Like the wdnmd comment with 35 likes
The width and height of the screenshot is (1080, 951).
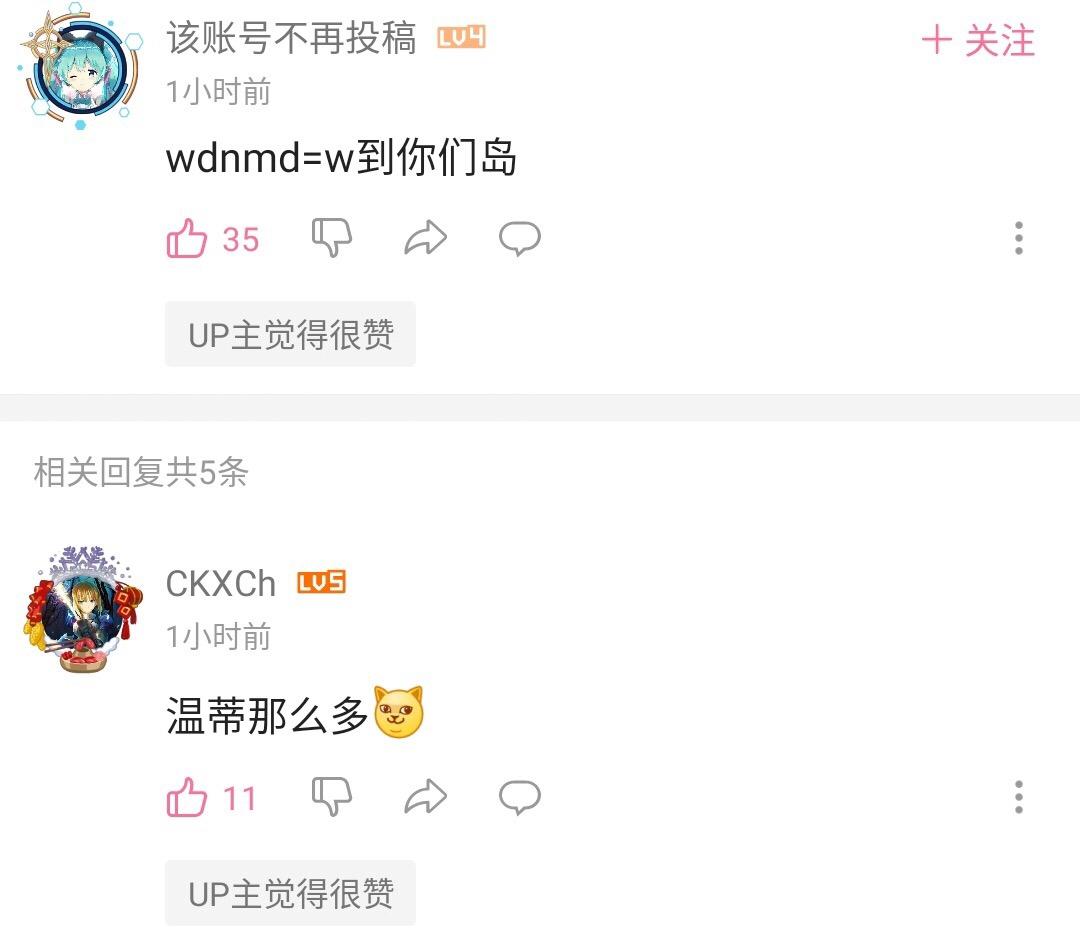(x=187, y=238)
